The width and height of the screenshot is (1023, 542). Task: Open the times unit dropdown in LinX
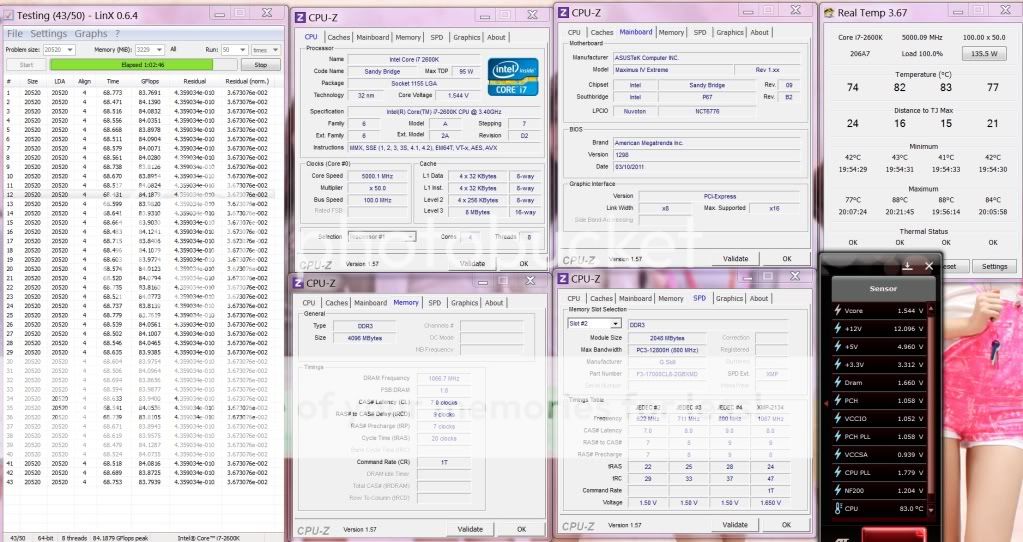[x=264, y=49]
